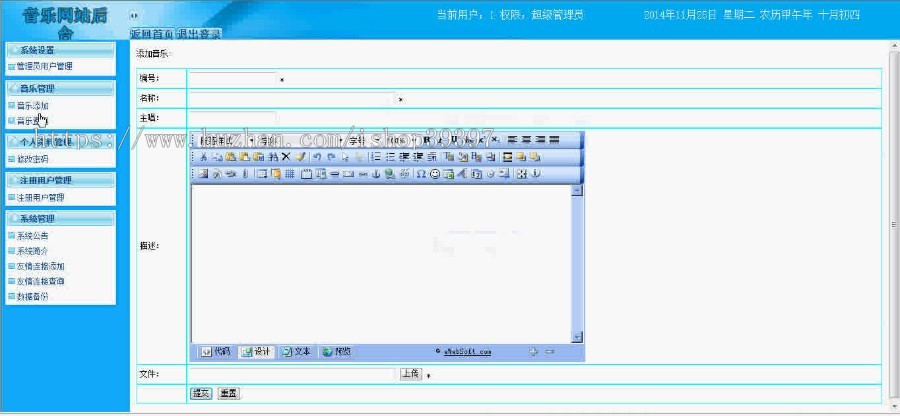Open 管理员用户管理 in sidebar
Screen dimensions: 900x416
coord(44,67)
